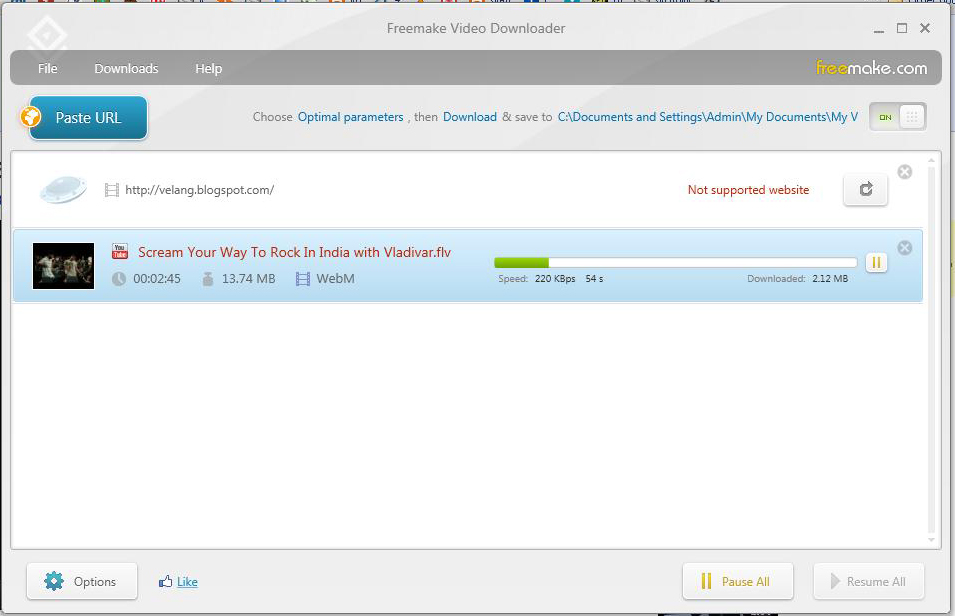Open the Scream Your Way video thumbnail

63,266
